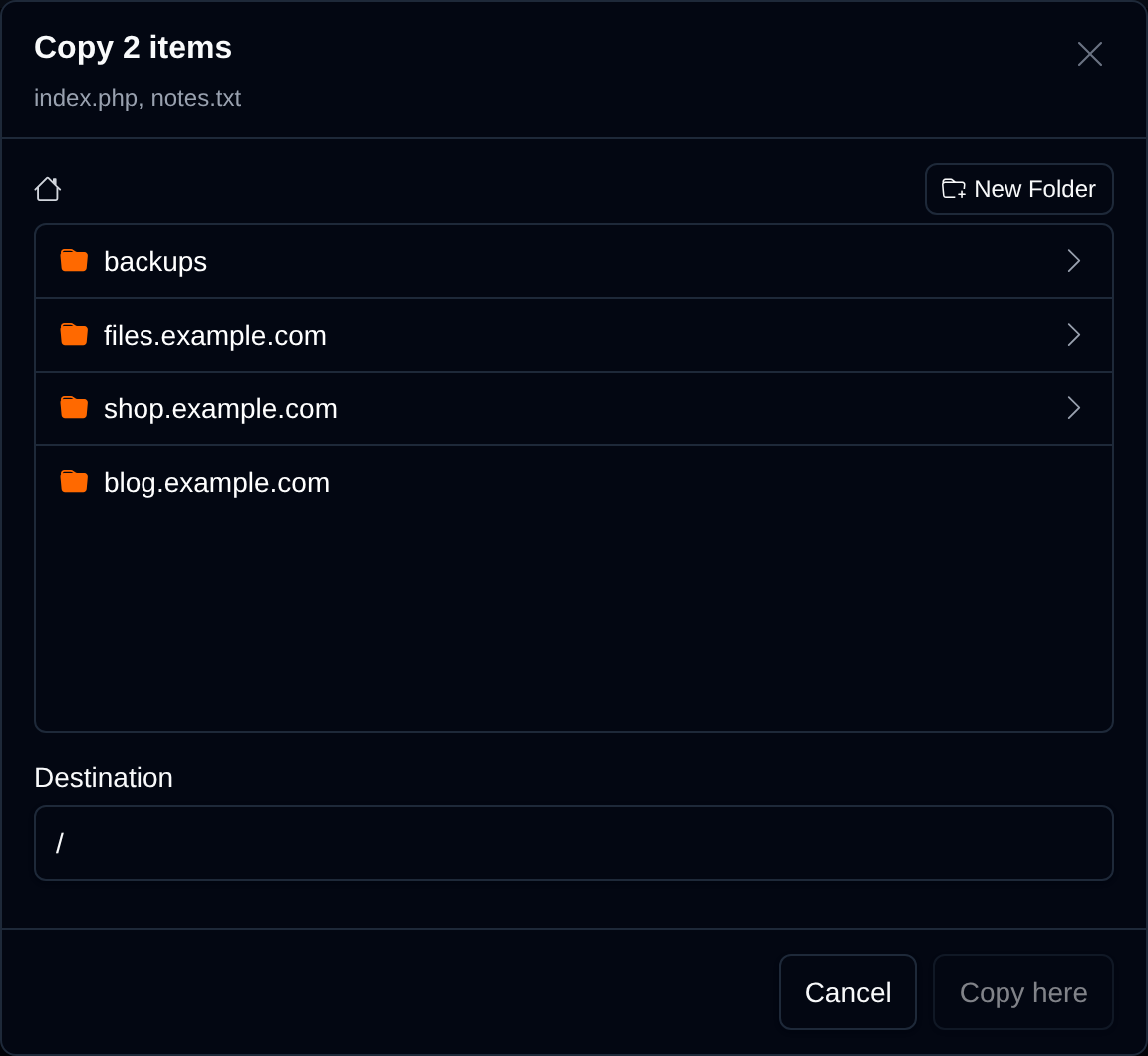The image size is (1148, 1056).
Task: Expand the shop.example.com chevron
Action: [1073, 408]
